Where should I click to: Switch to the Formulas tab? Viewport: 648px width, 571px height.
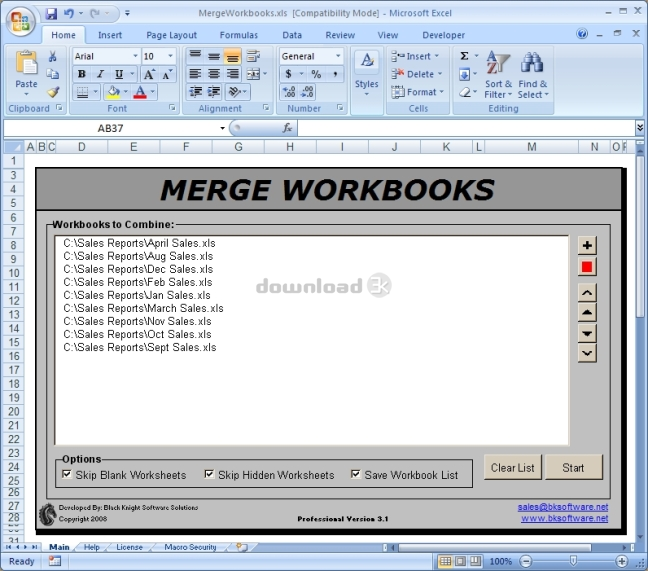point(238,35)
